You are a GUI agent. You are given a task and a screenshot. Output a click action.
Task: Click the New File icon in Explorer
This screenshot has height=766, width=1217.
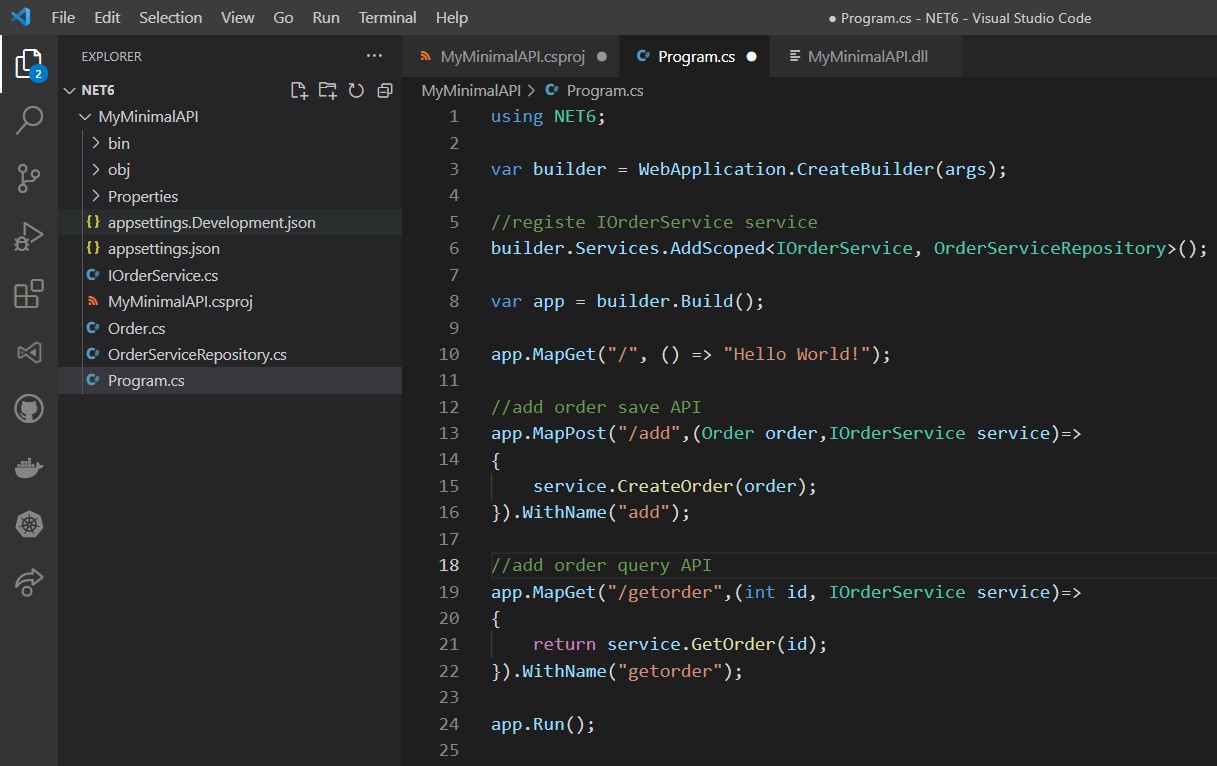(x=299, y=90)
